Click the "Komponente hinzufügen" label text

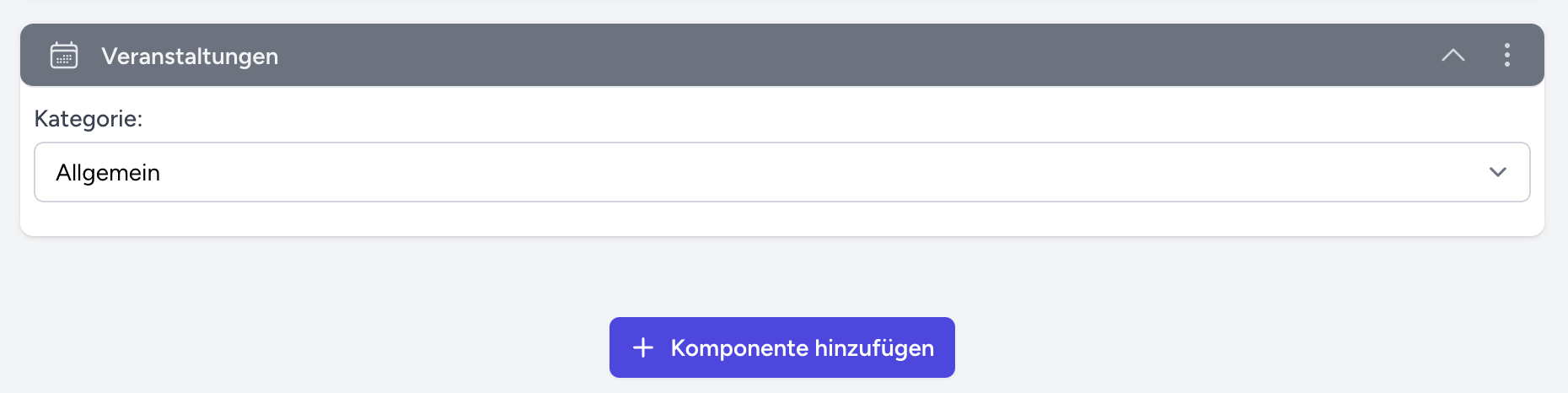pos(802,348)
